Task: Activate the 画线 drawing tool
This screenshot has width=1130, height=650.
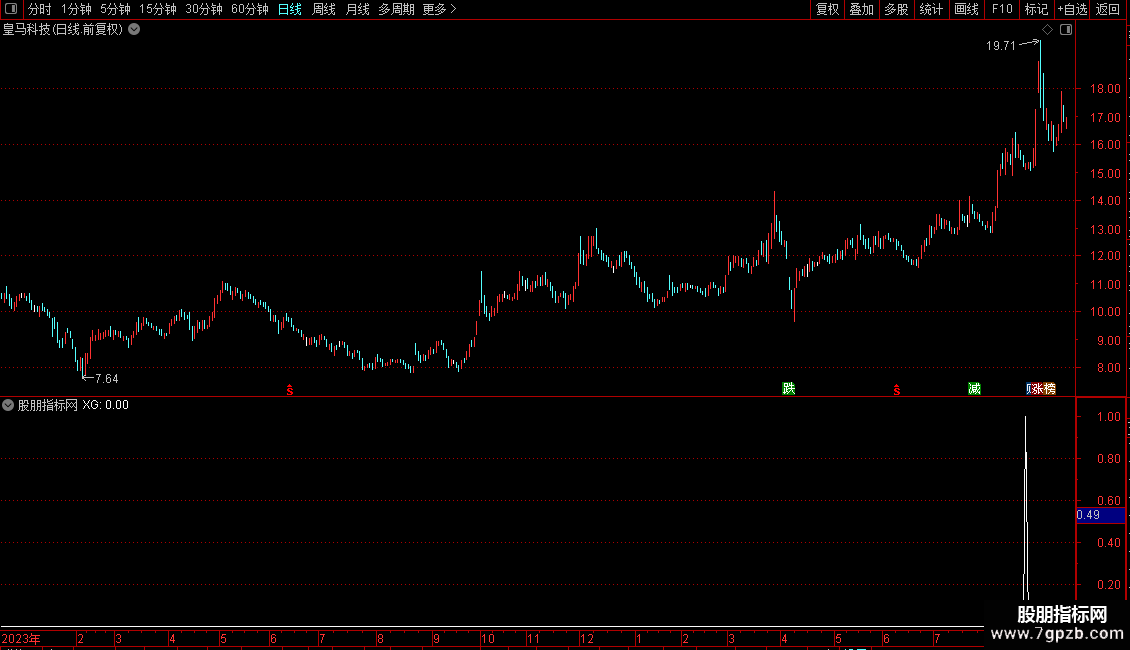Action: (x=966, y=9)
